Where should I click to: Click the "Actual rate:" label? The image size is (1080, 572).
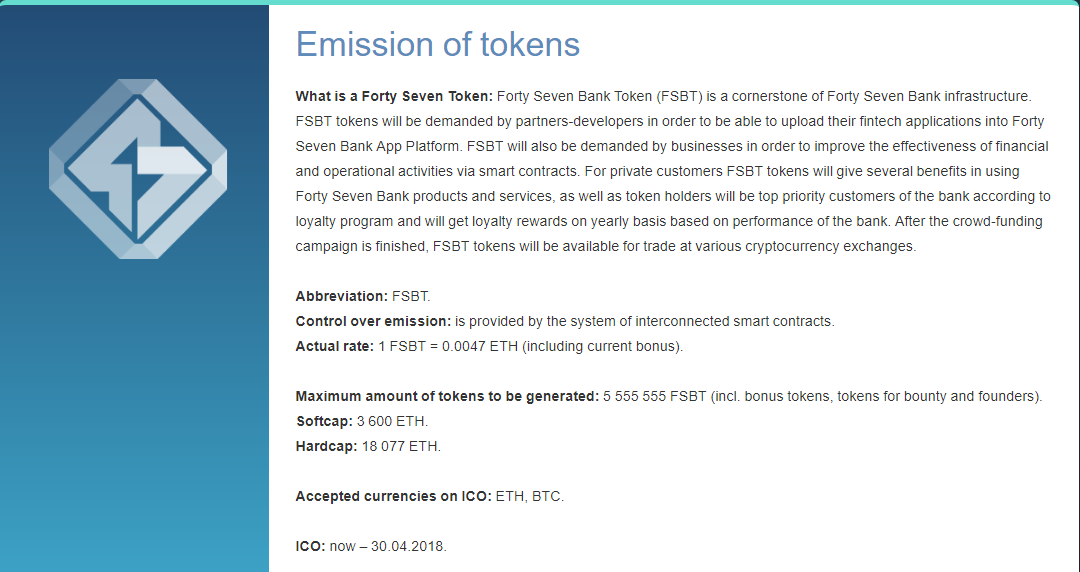(334, 347)
